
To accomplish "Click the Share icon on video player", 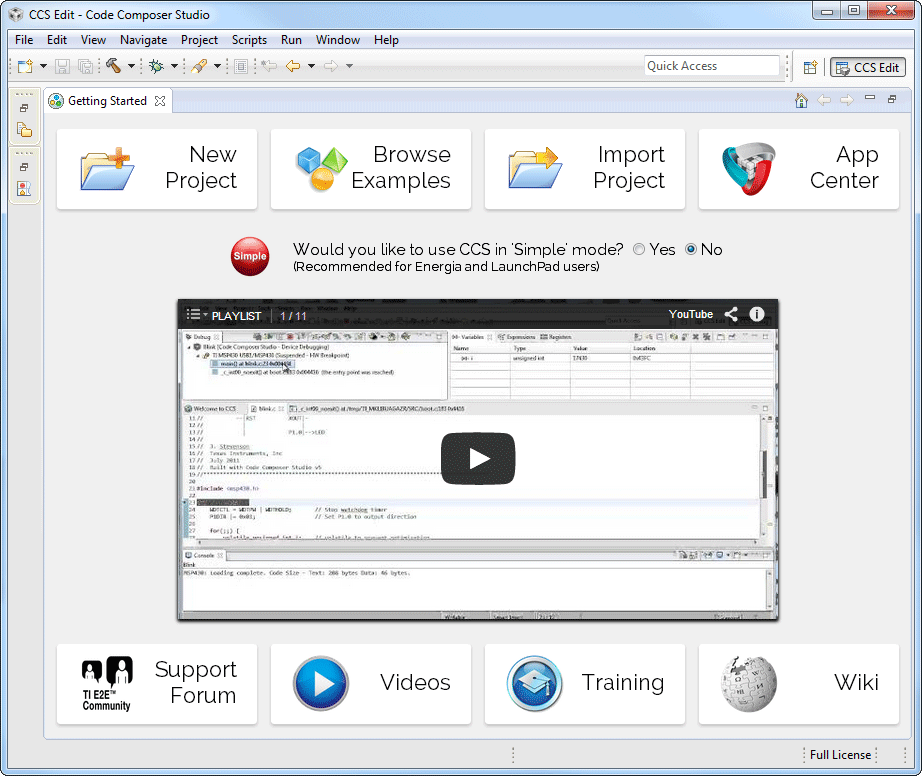I will click(x=731, y=314).
